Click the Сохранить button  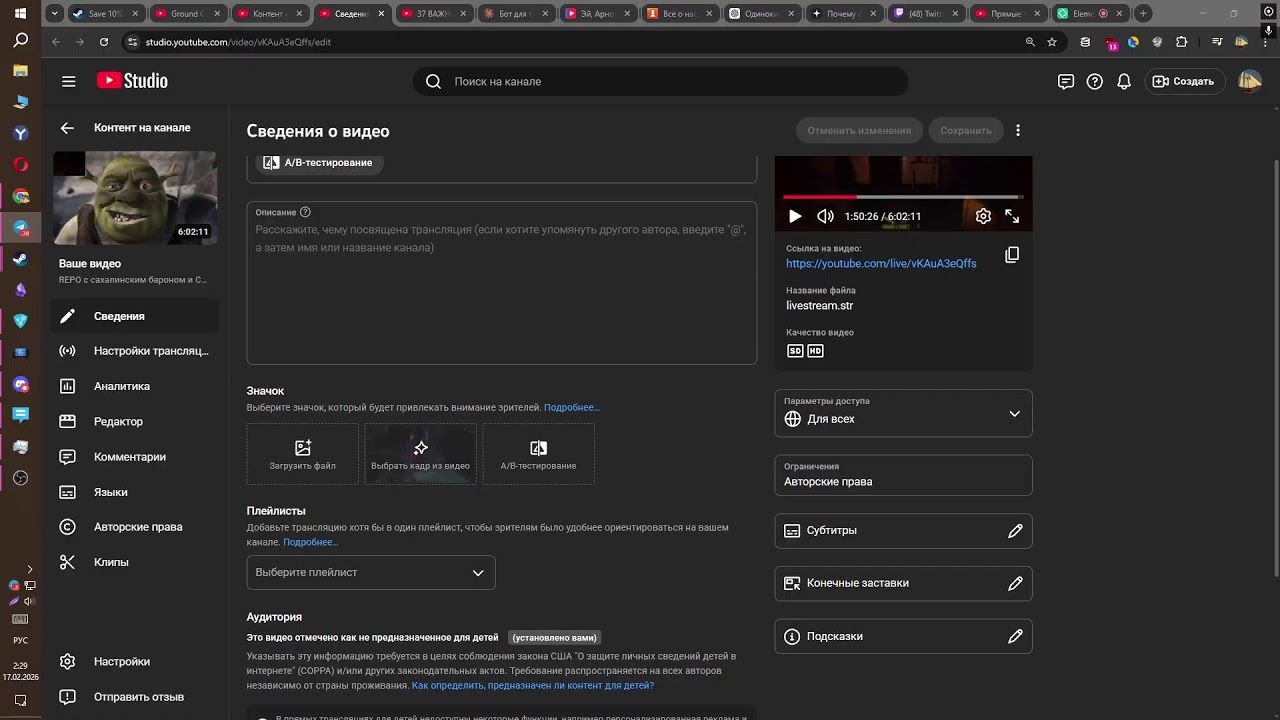click(966, 131)
